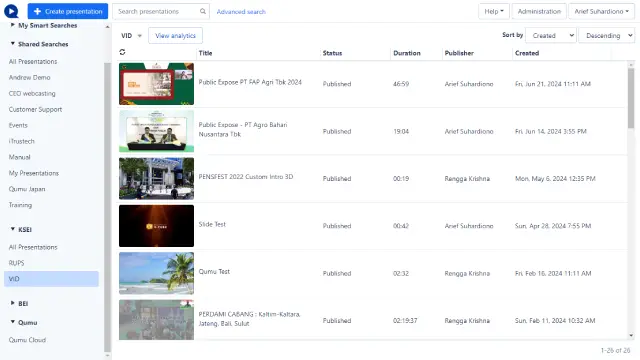Image resolution: width=640 pixels, height=360 pixels.
Task: Select Andrew Demo search
Action: tap(30, 78)
